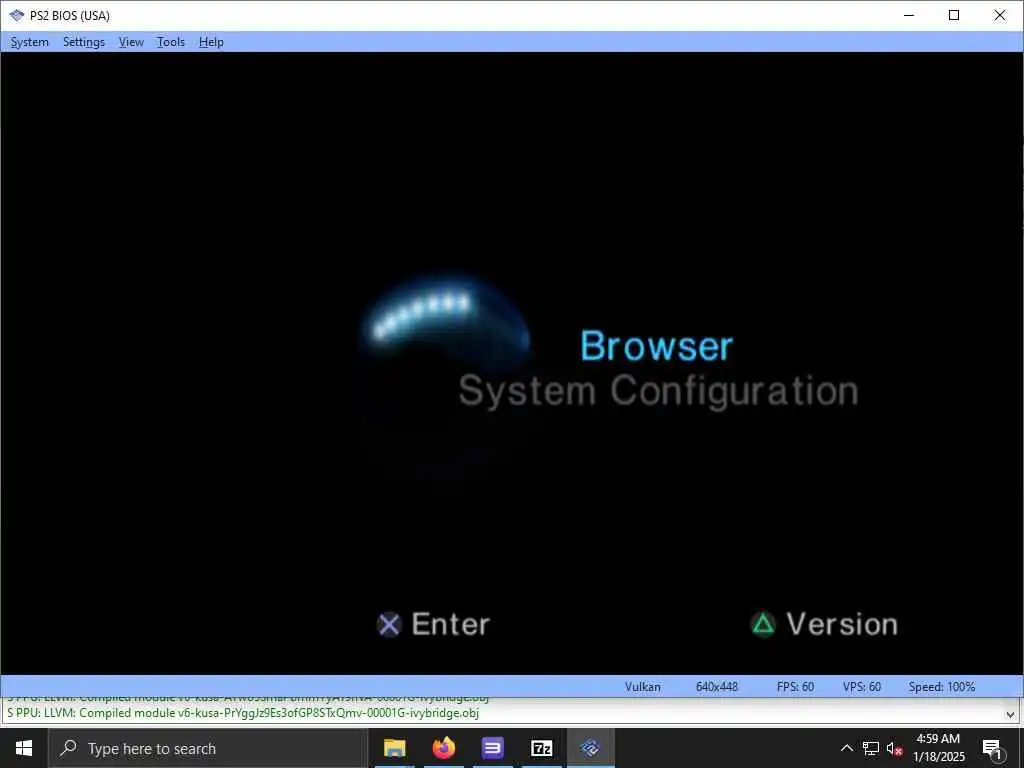The height and width of the screenshot is (768, 1024).
Task: Open the Windows Start menu
Action: click(24, 748)
